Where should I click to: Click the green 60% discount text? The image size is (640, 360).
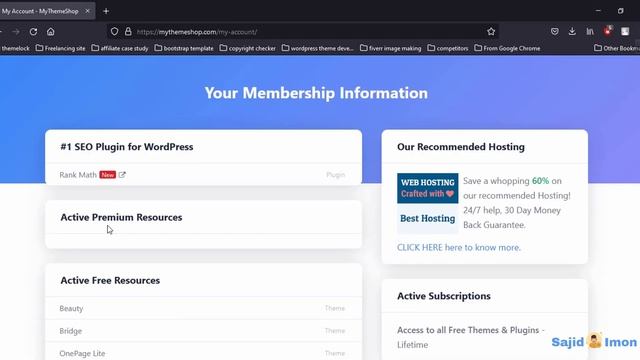[540, 181]
